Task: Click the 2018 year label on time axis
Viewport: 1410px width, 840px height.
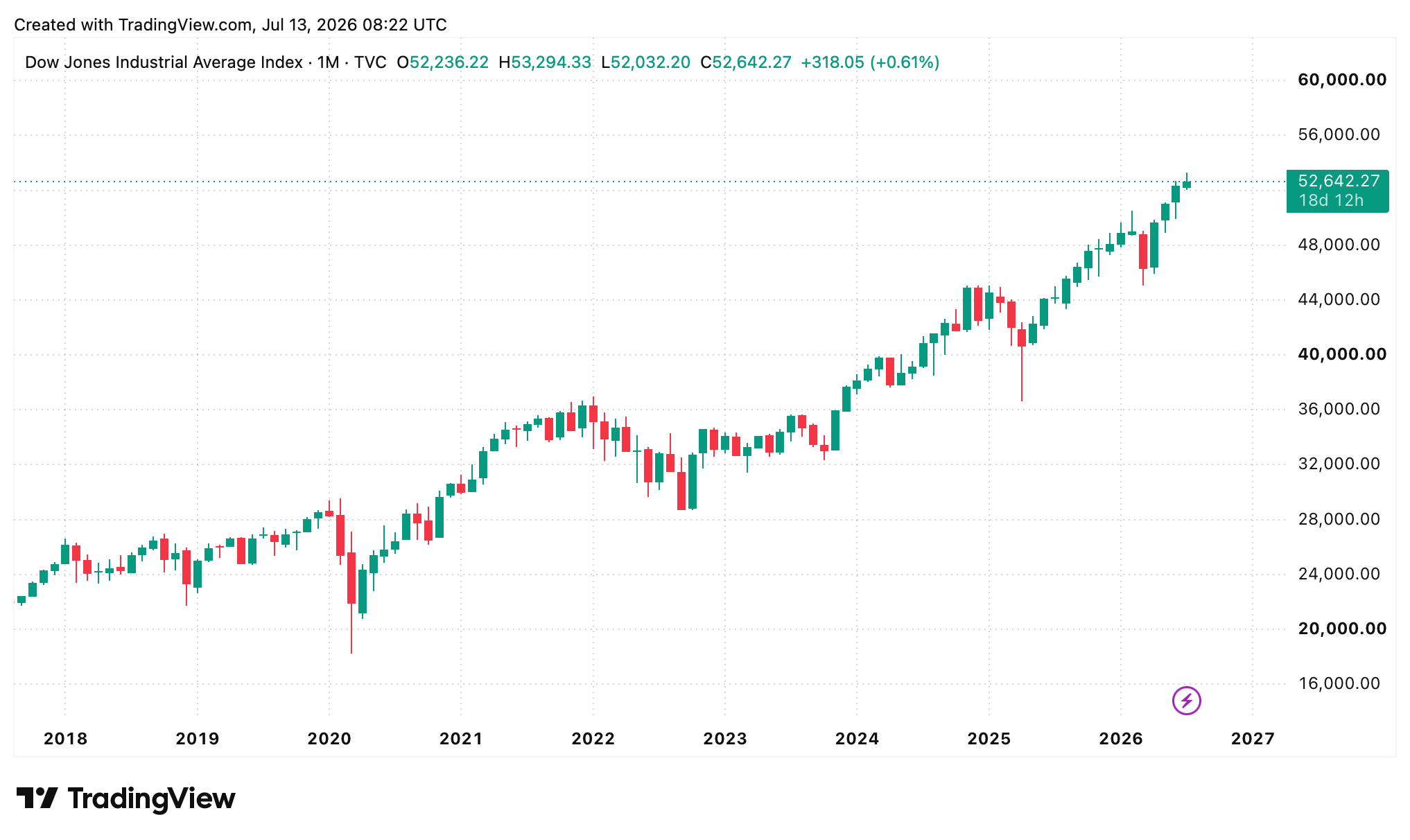Action: (65, 739)
